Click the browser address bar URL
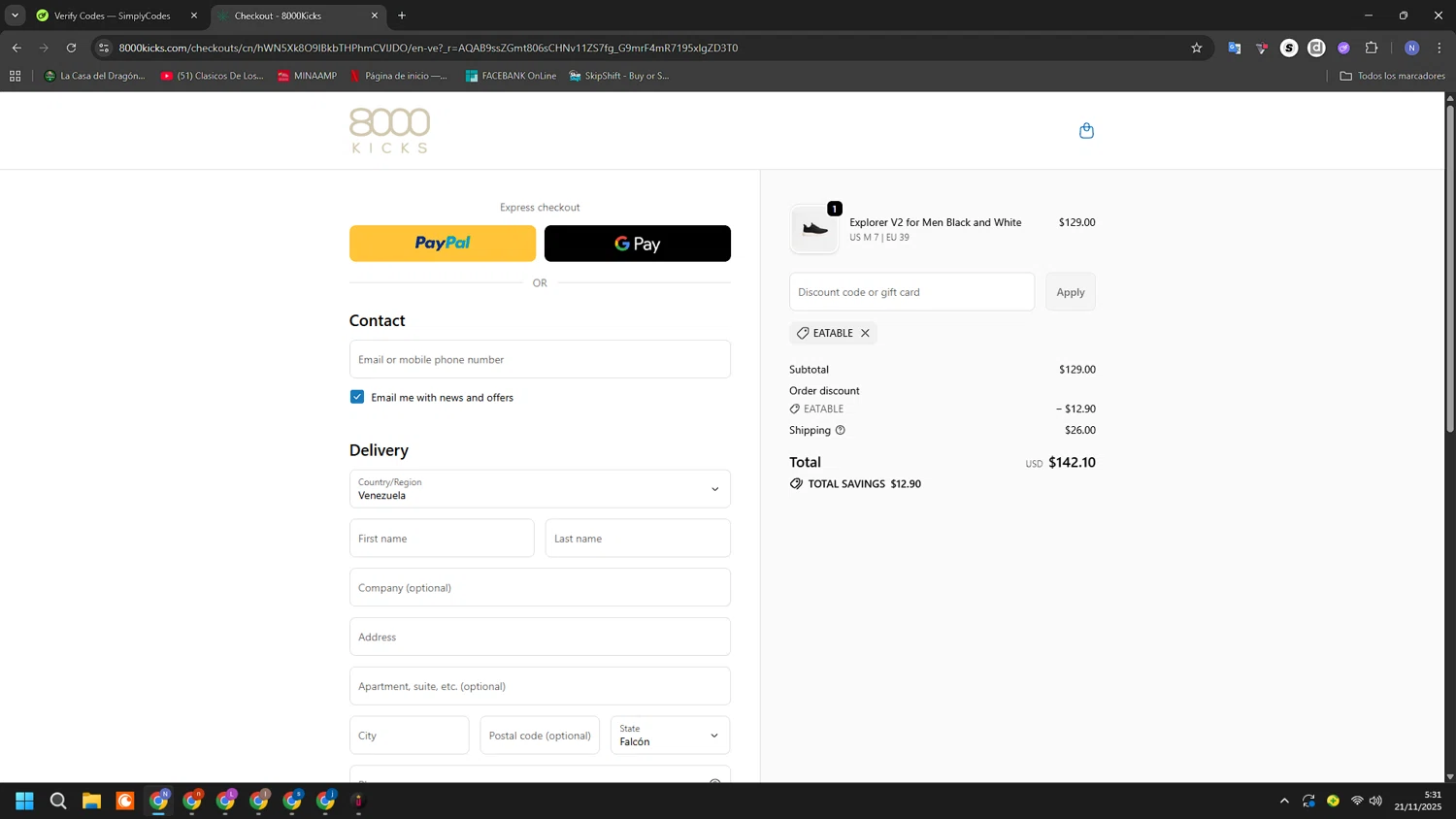Image resolution: width=1456 pixels, height=819 pixels. coord(428,48)
